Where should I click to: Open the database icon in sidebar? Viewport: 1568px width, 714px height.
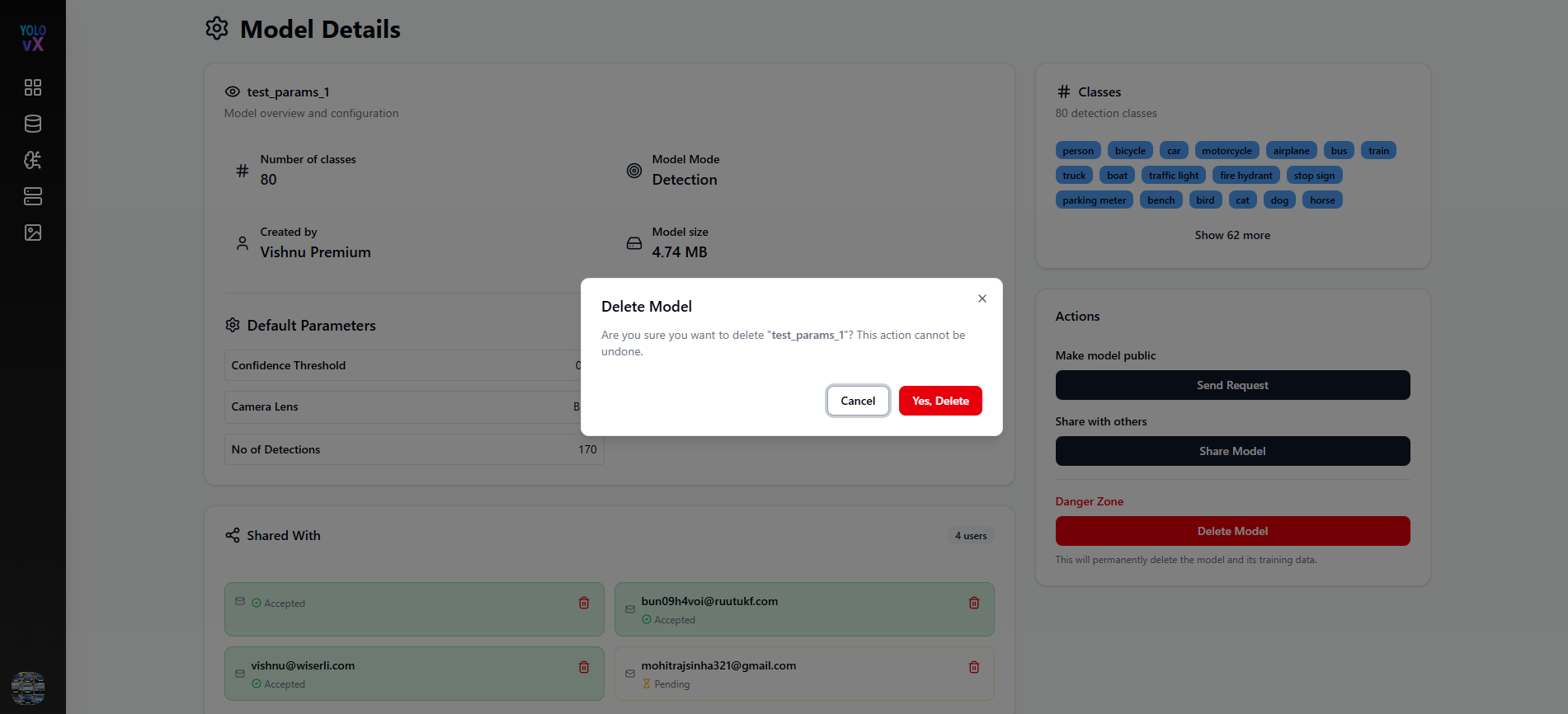click(x=33, y=124)
